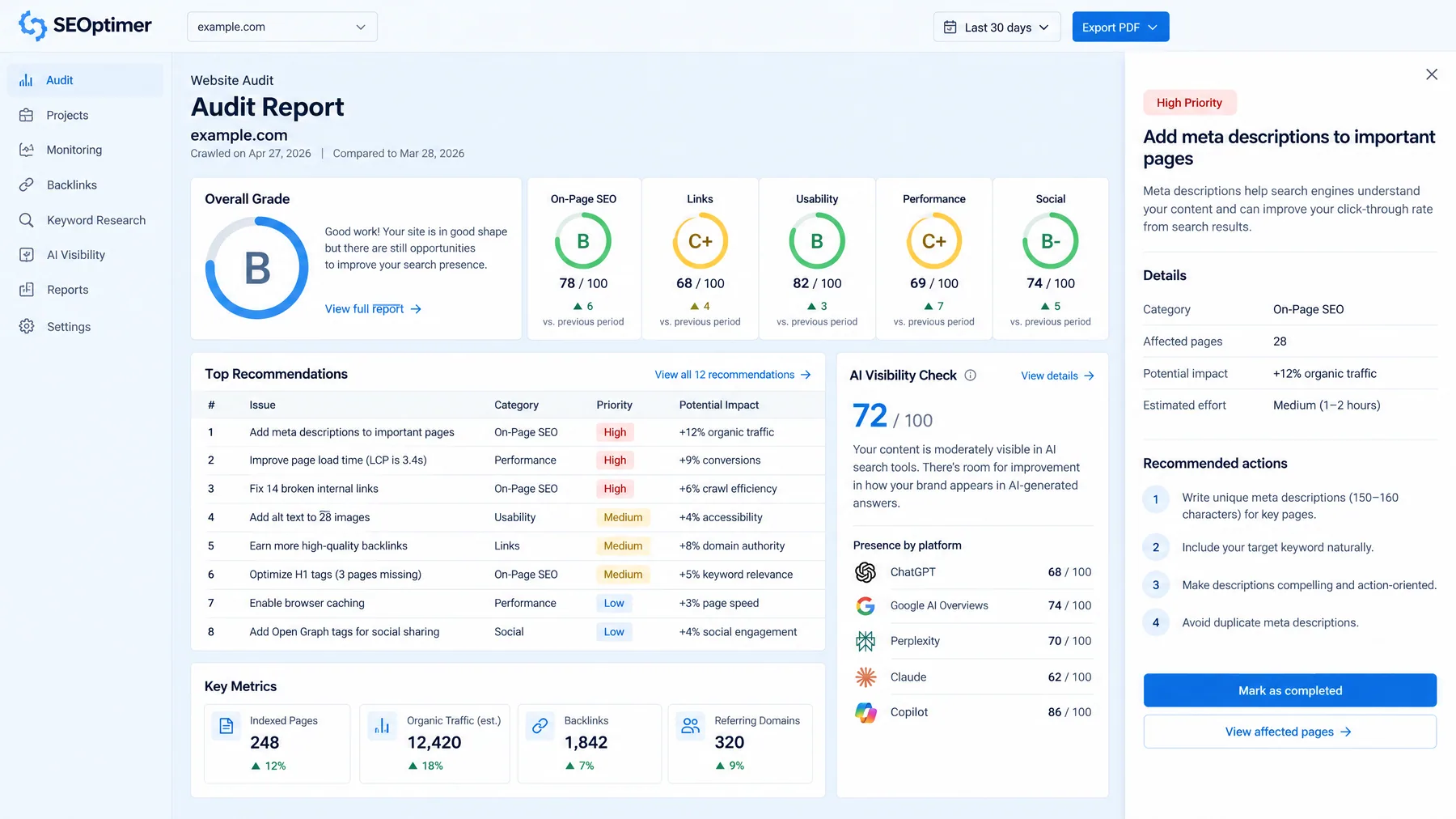Click the Overall Grade B progress ring
The height and width of the screenshot is (819, 1456).
257,268
